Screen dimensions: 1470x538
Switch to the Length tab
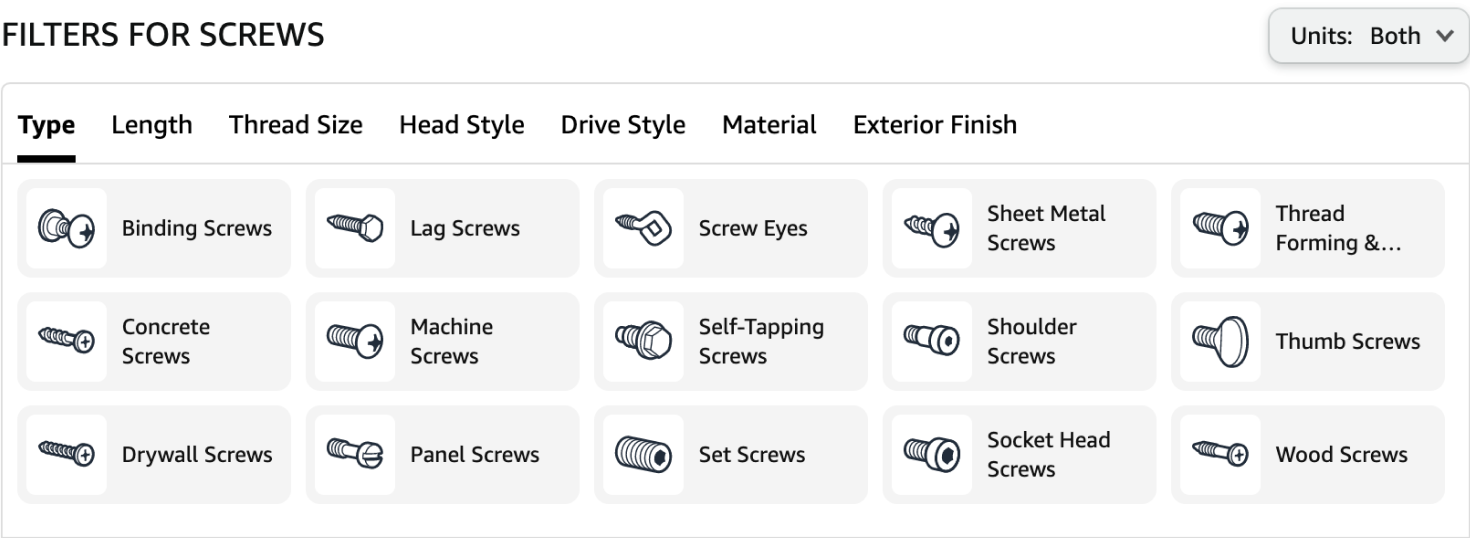click(x=152, y=125)
